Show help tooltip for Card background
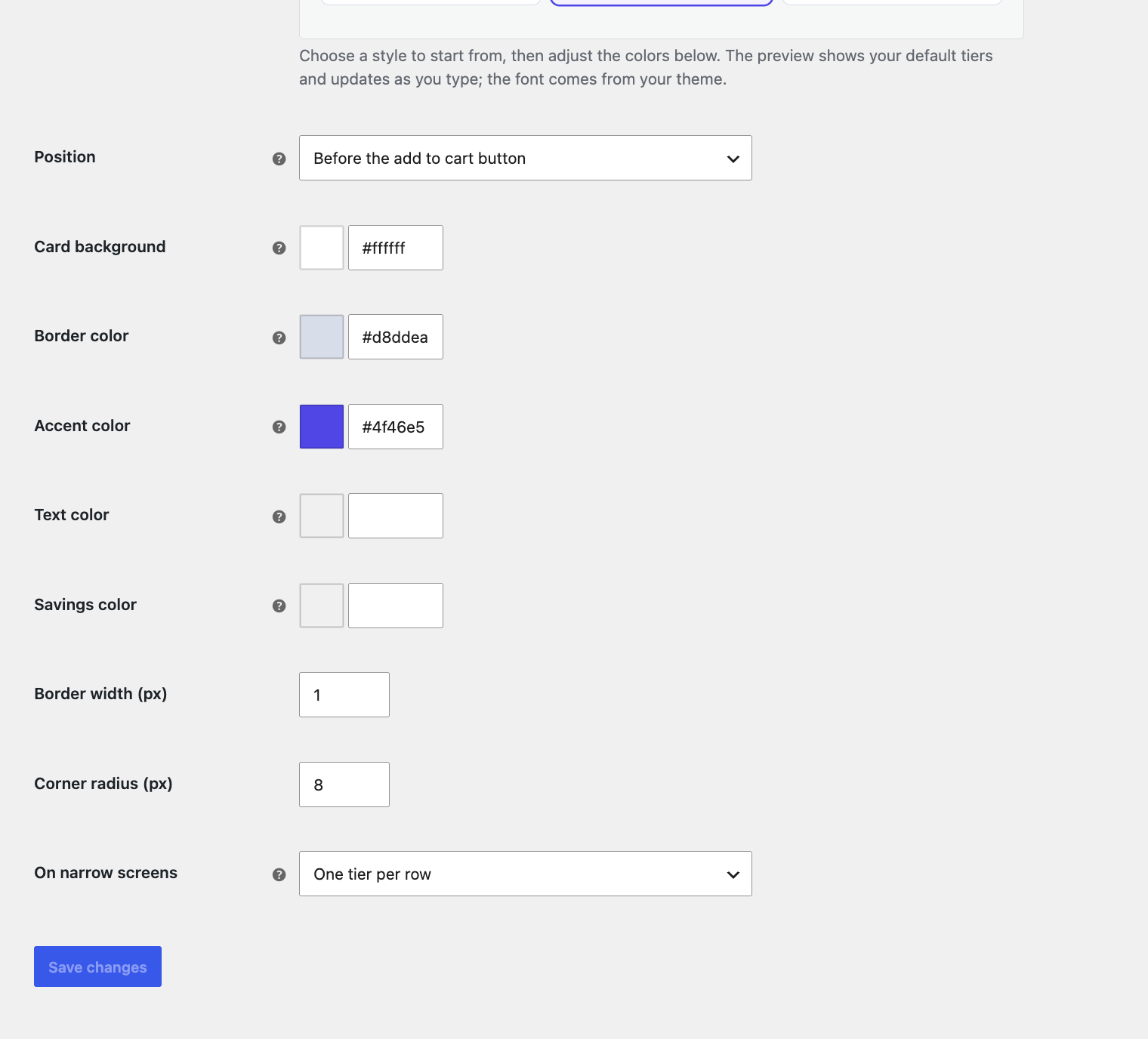1148x1039 pixels. 279,248
